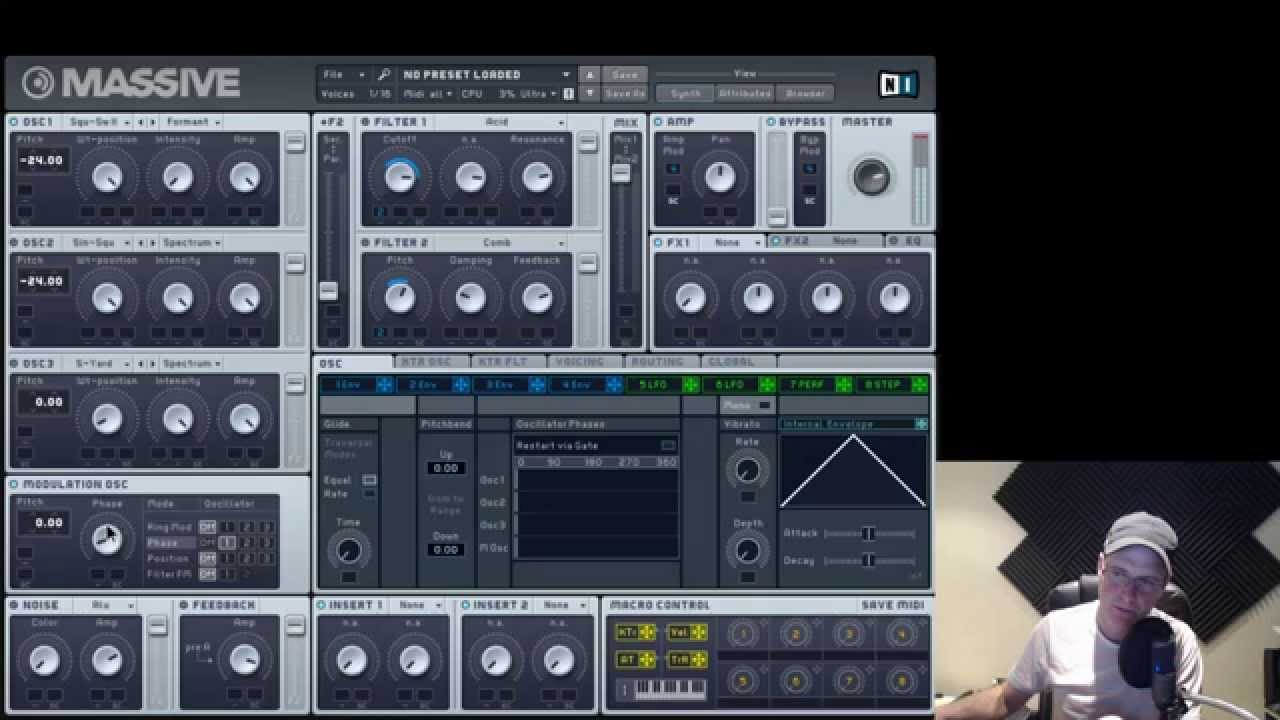Switch to the Attributes view
Viewport: 1280px width, 720px height.
pyautogui.click(x=744, y=94)
